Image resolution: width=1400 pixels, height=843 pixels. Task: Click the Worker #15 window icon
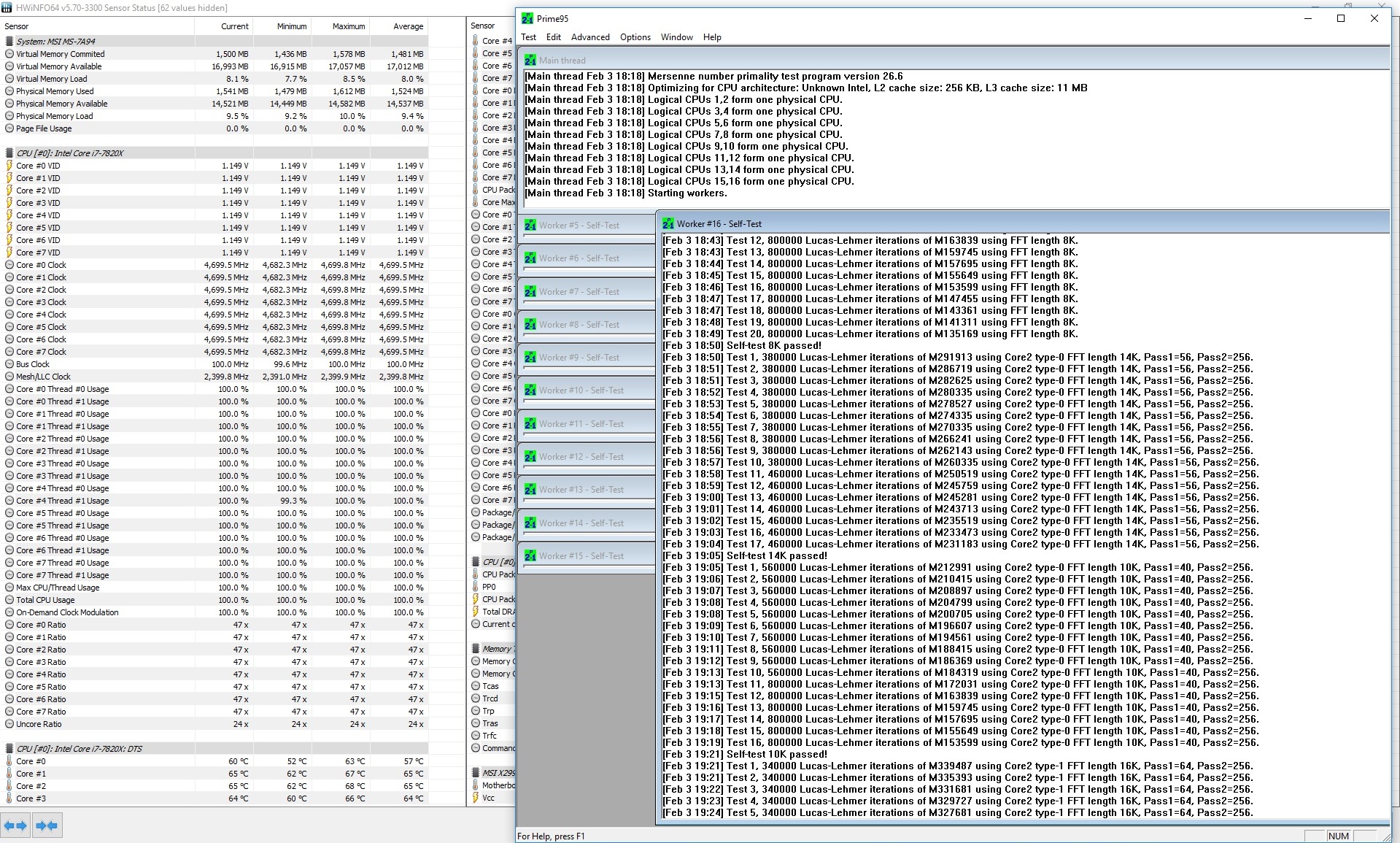[530, 556]
